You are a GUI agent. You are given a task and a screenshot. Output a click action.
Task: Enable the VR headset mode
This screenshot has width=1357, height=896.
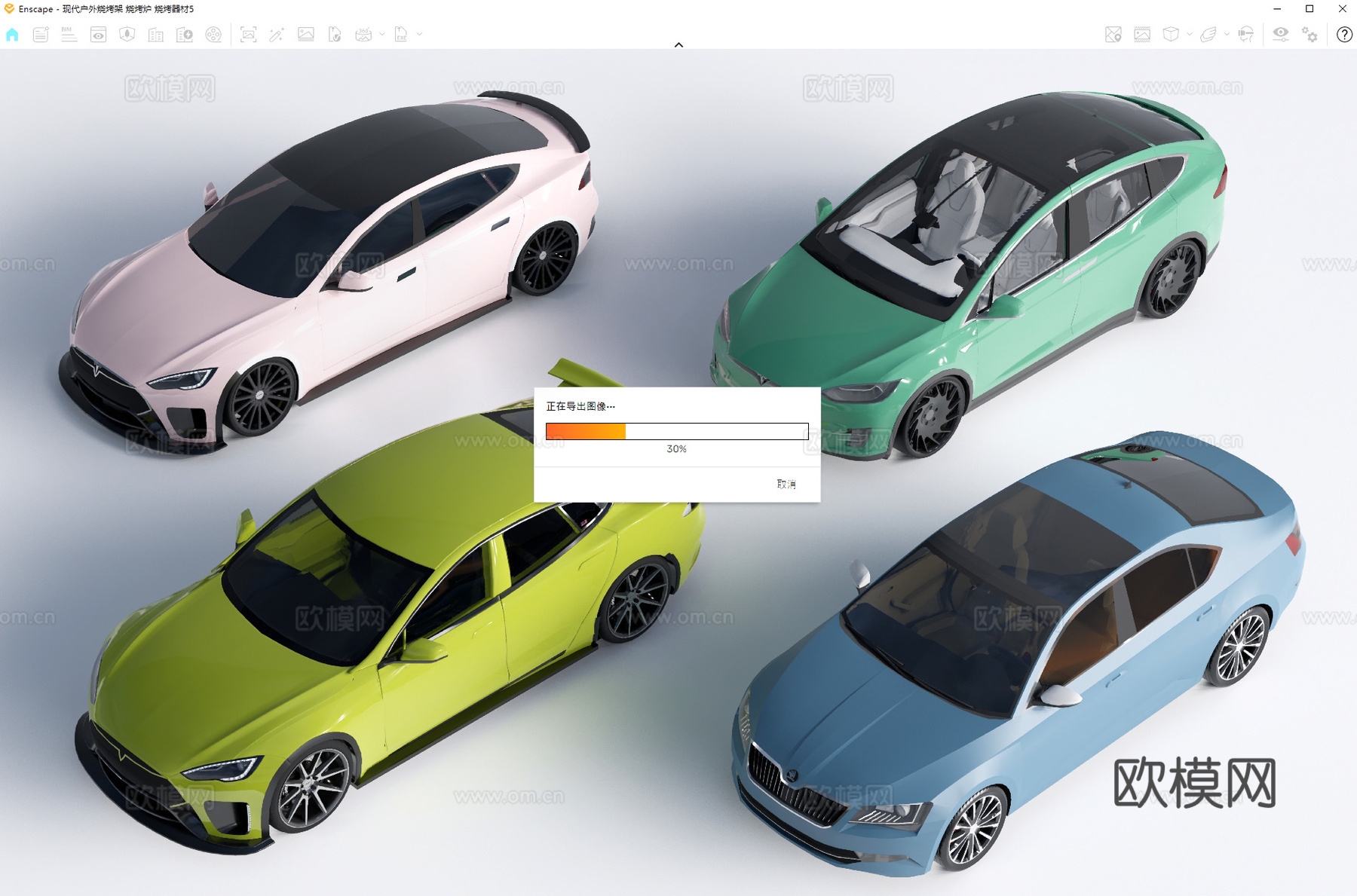1246,35
